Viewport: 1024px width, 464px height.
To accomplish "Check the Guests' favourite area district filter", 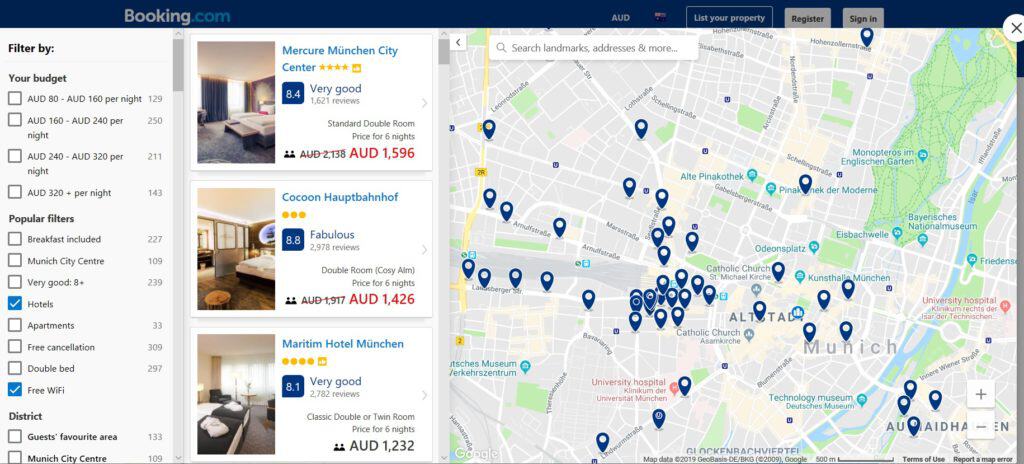I will coord(14,437).
